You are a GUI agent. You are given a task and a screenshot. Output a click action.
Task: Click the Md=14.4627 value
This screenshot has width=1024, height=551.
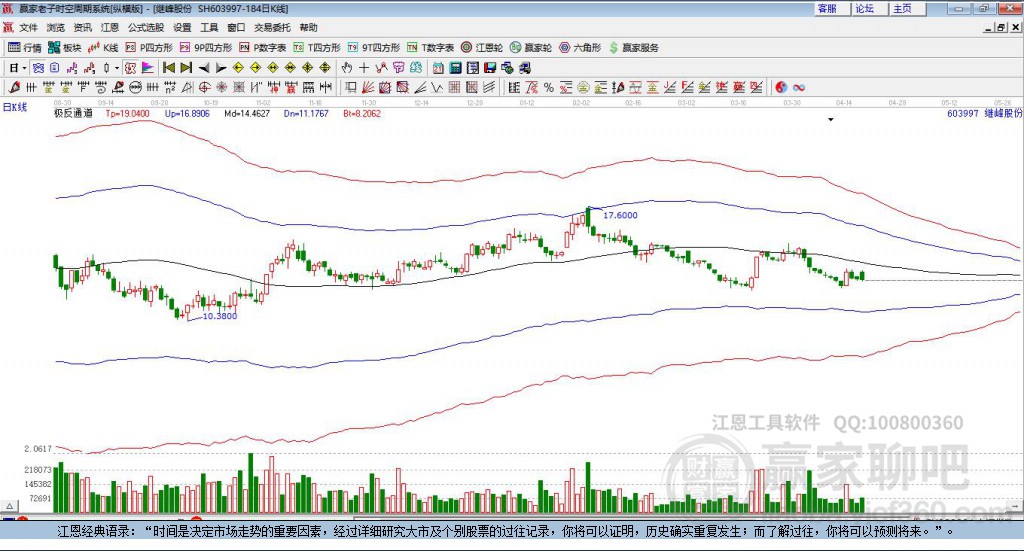pyautogui.click(x=247, y=114)
